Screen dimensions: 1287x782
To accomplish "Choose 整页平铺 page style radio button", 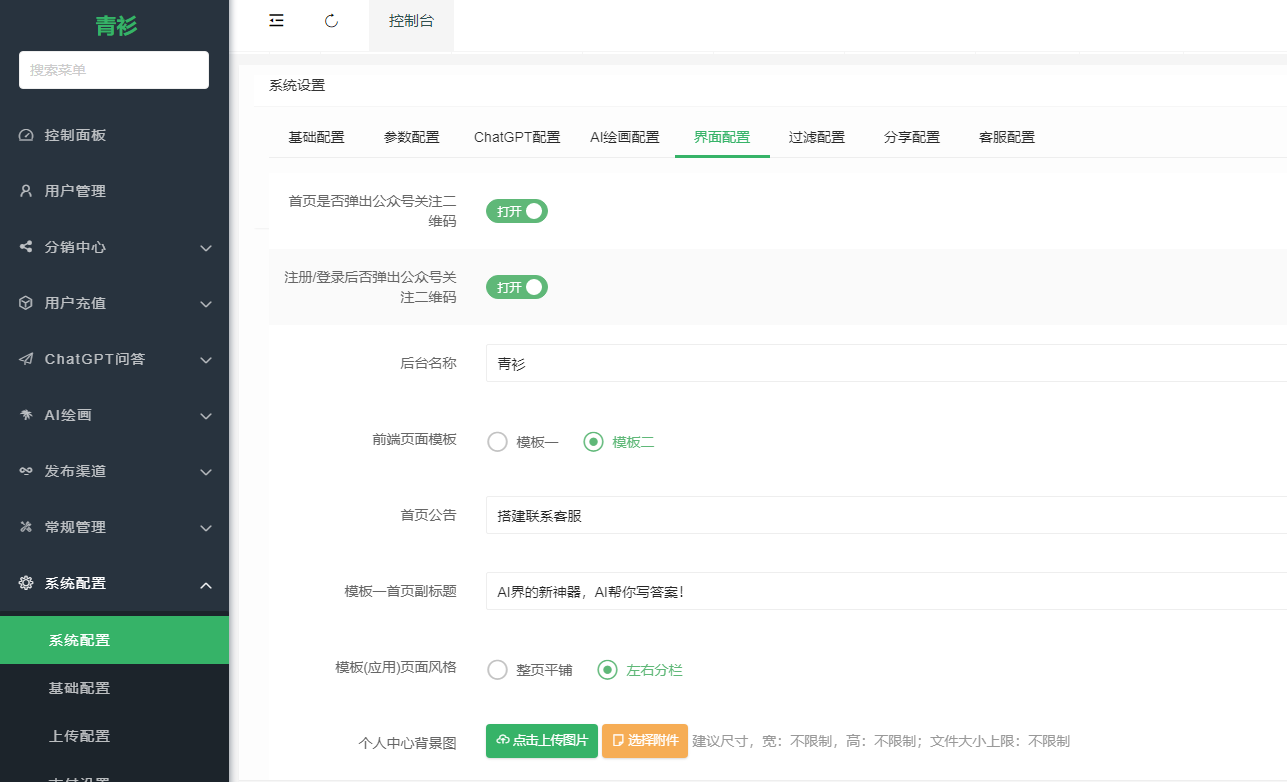I will point(497,670).
